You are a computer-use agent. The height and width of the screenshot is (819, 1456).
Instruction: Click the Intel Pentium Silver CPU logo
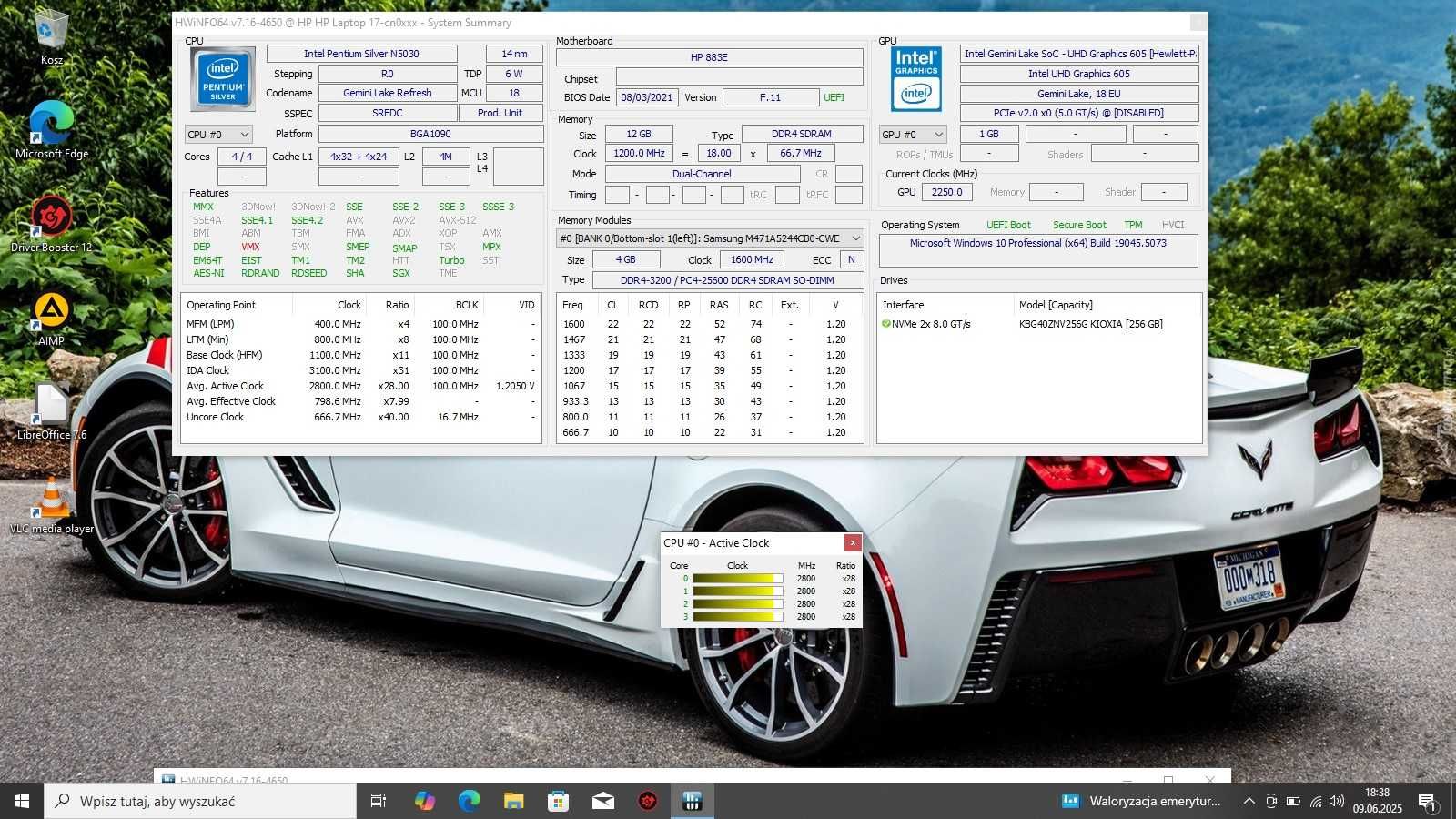click(223, 79)
